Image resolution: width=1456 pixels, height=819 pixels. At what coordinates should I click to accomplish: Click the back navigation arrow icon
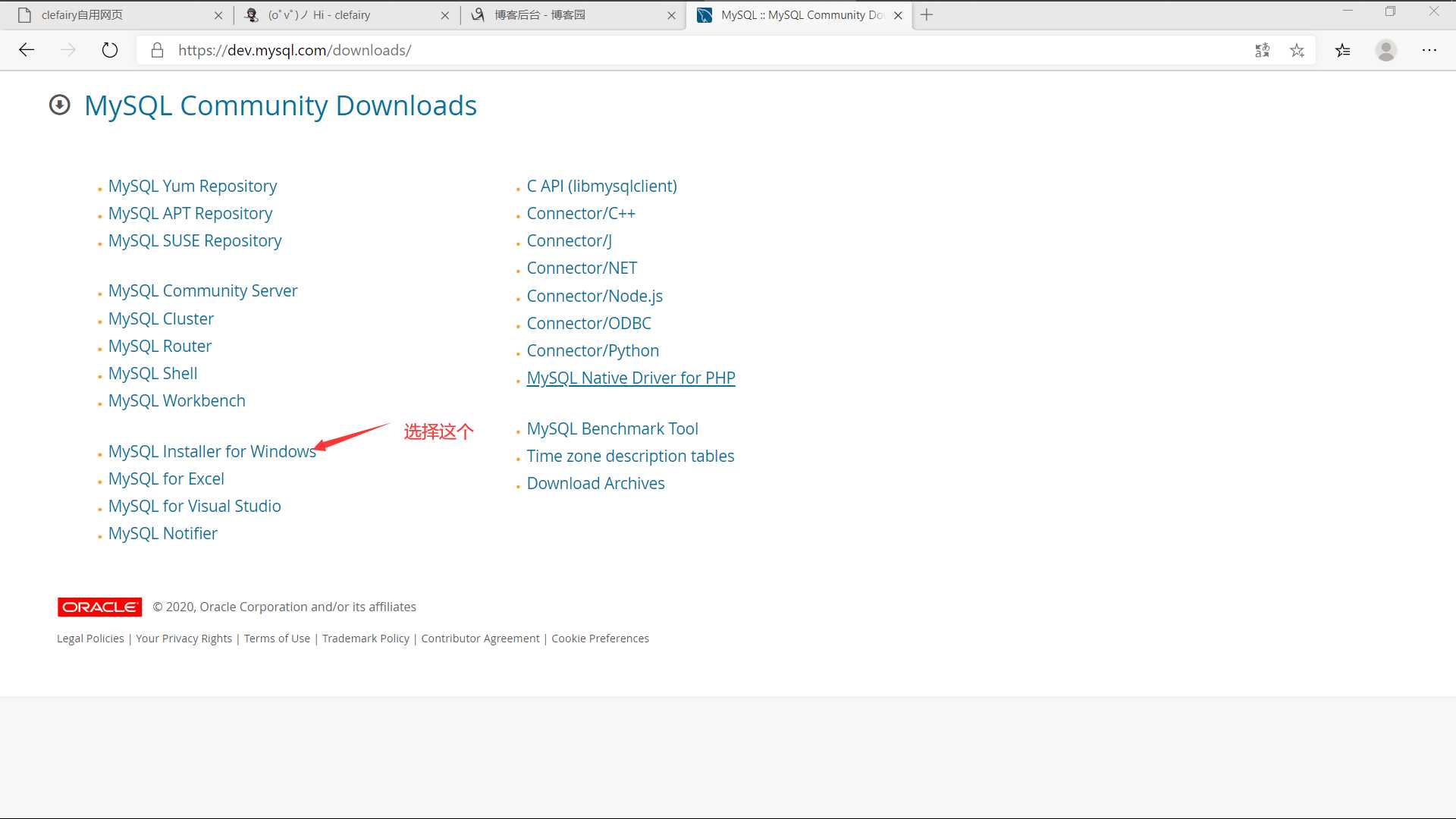click(x=26, y=50)
